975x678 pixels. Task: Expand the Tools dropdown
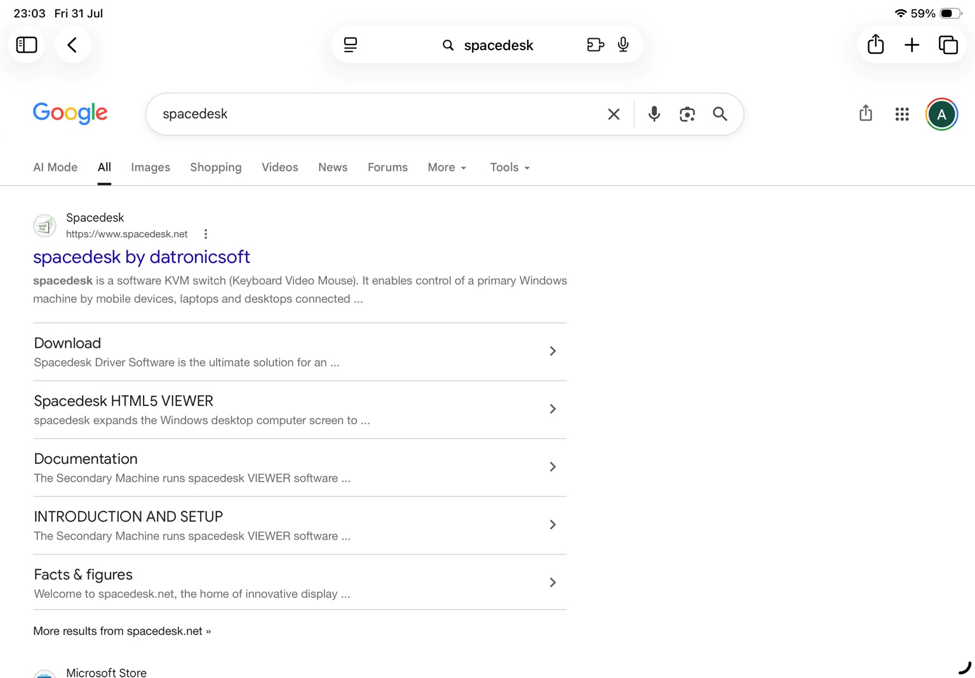pyautogui.click(x=510, y=167)
